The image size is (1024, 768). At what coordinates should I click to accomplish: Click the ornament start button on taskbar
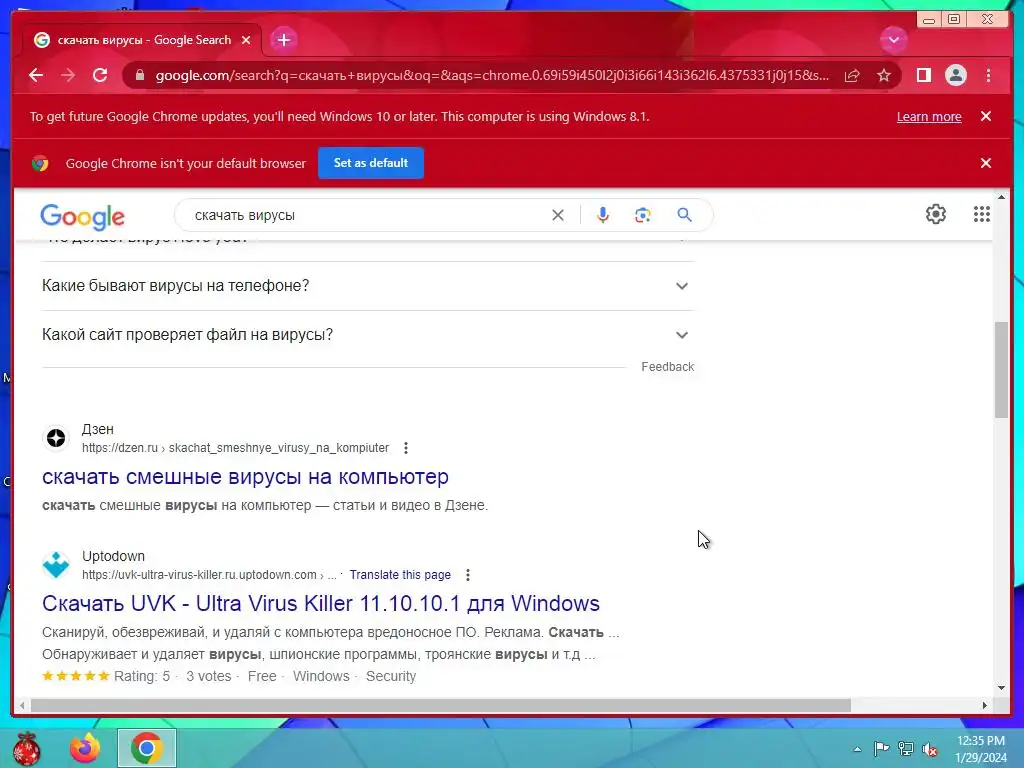26,748
